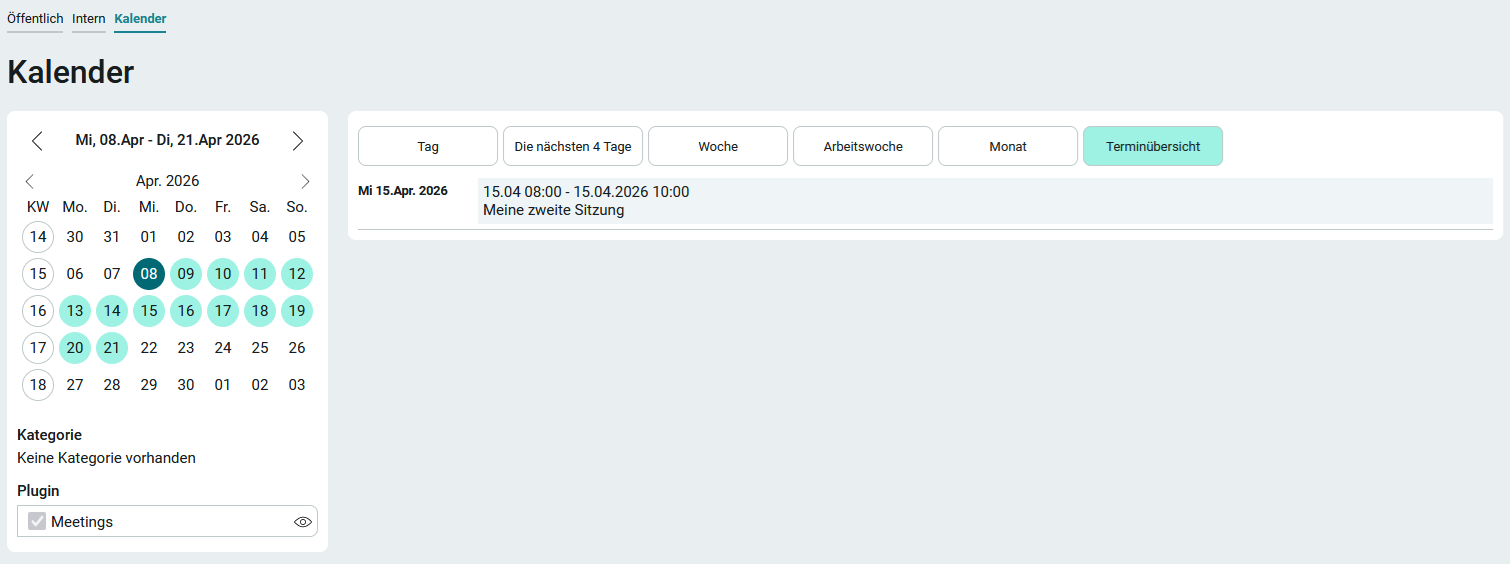Select calendar week 14 circle
This screenshot has width=1510, height=564.
[x=38, y=237]
